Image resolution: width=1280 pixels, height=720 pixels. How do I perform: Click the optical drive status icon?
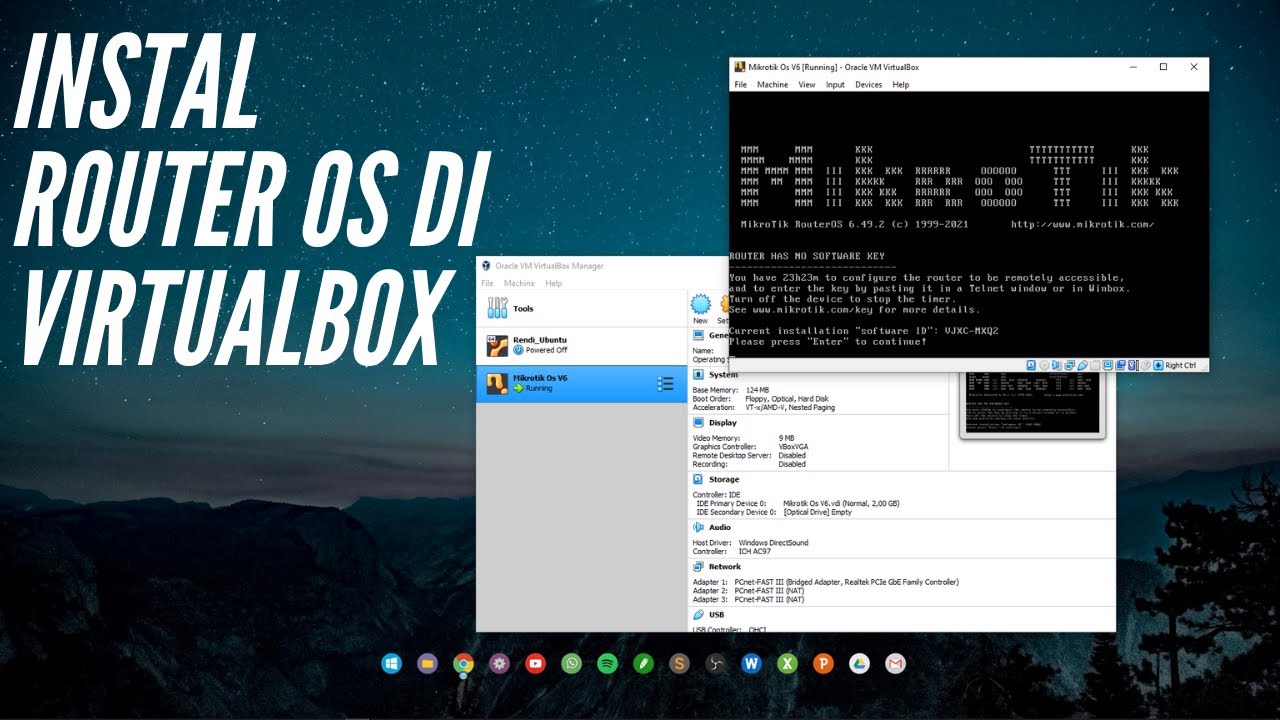(1044, 365)
